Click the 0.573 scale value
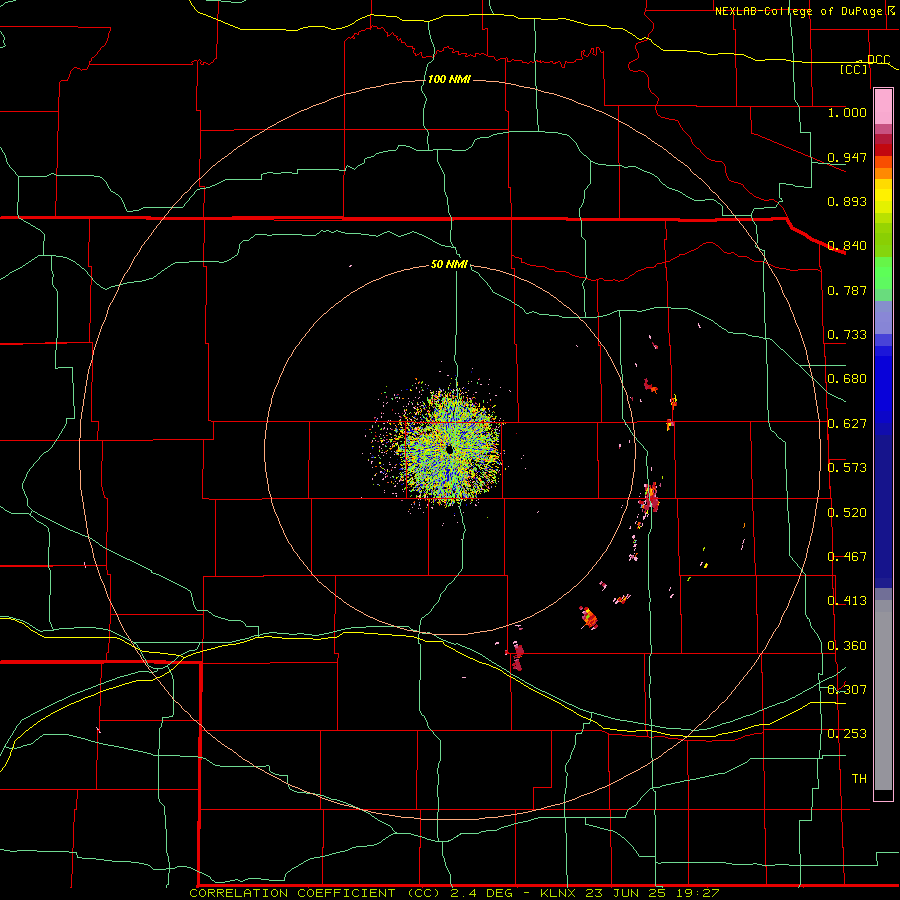The image size is (900, 900). coord(847,468)
